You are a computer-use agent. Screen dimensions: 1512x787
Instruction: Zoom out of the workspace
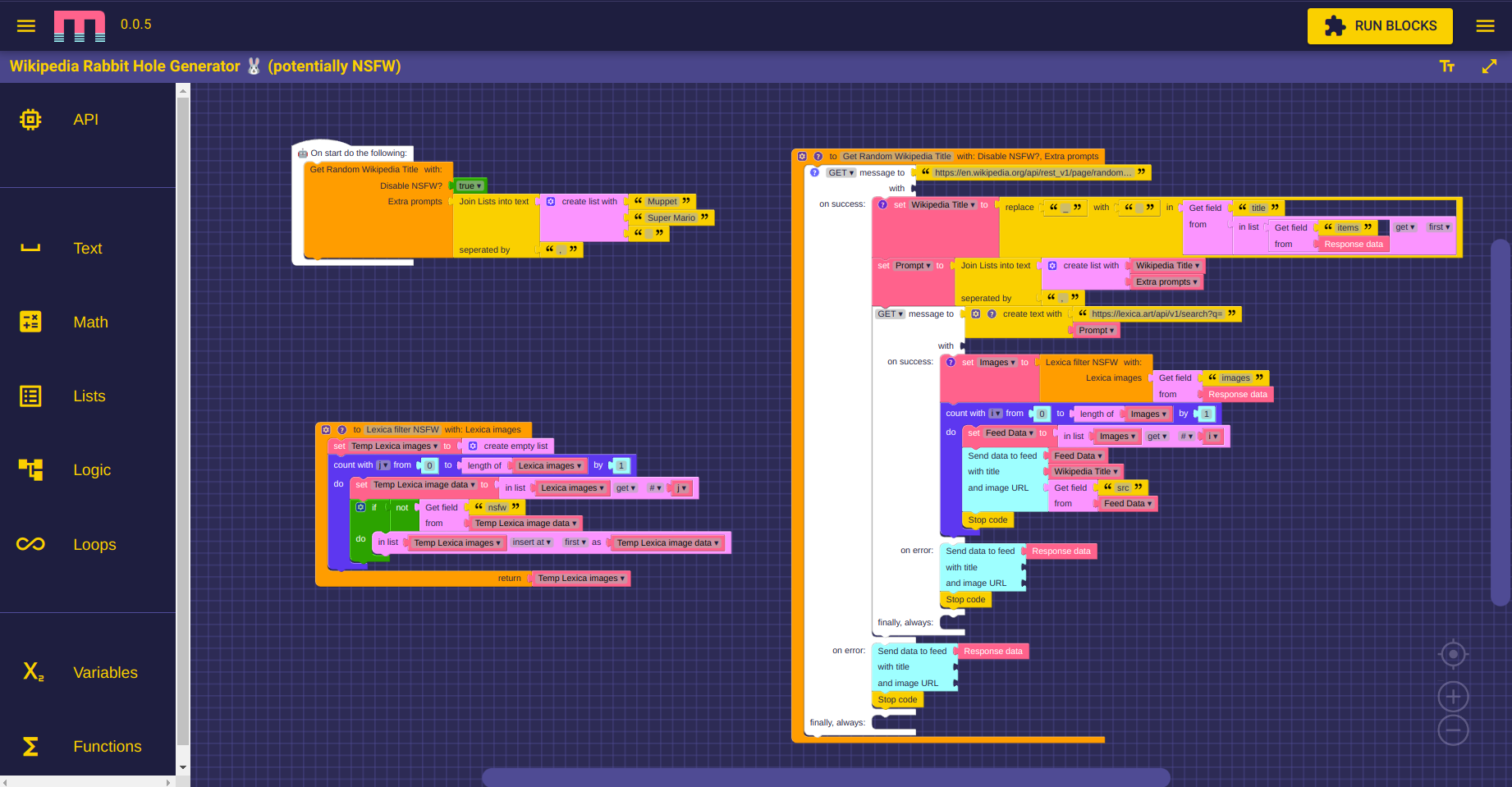point(1453,730)
